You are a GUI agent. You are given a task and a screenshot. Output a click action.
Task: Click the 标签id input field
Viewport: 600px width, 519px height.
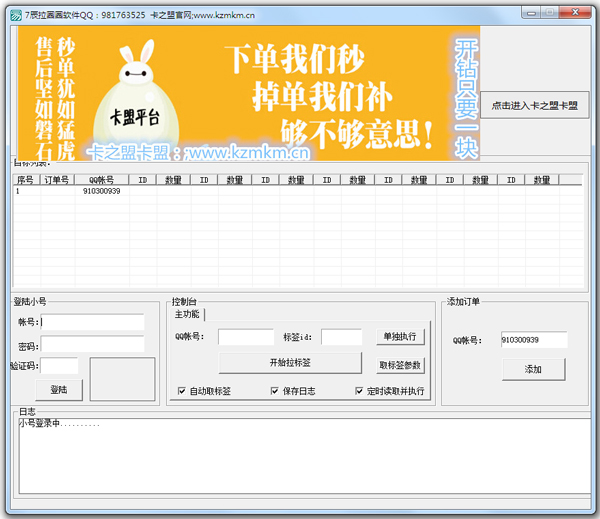341,337
